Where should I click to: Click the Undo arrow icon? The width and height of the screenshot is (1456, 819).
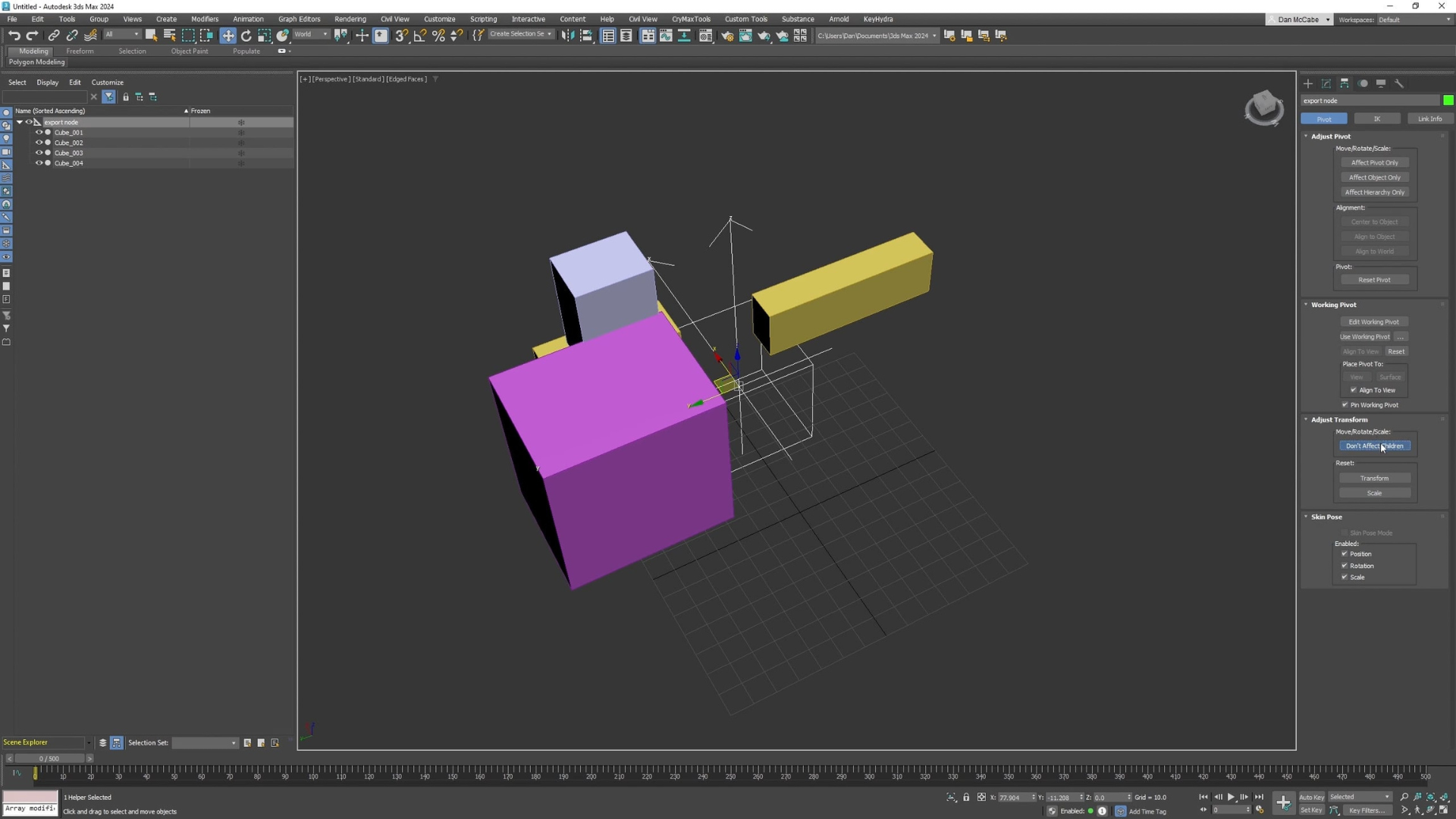pyautogui.click(x=14, y=36)
